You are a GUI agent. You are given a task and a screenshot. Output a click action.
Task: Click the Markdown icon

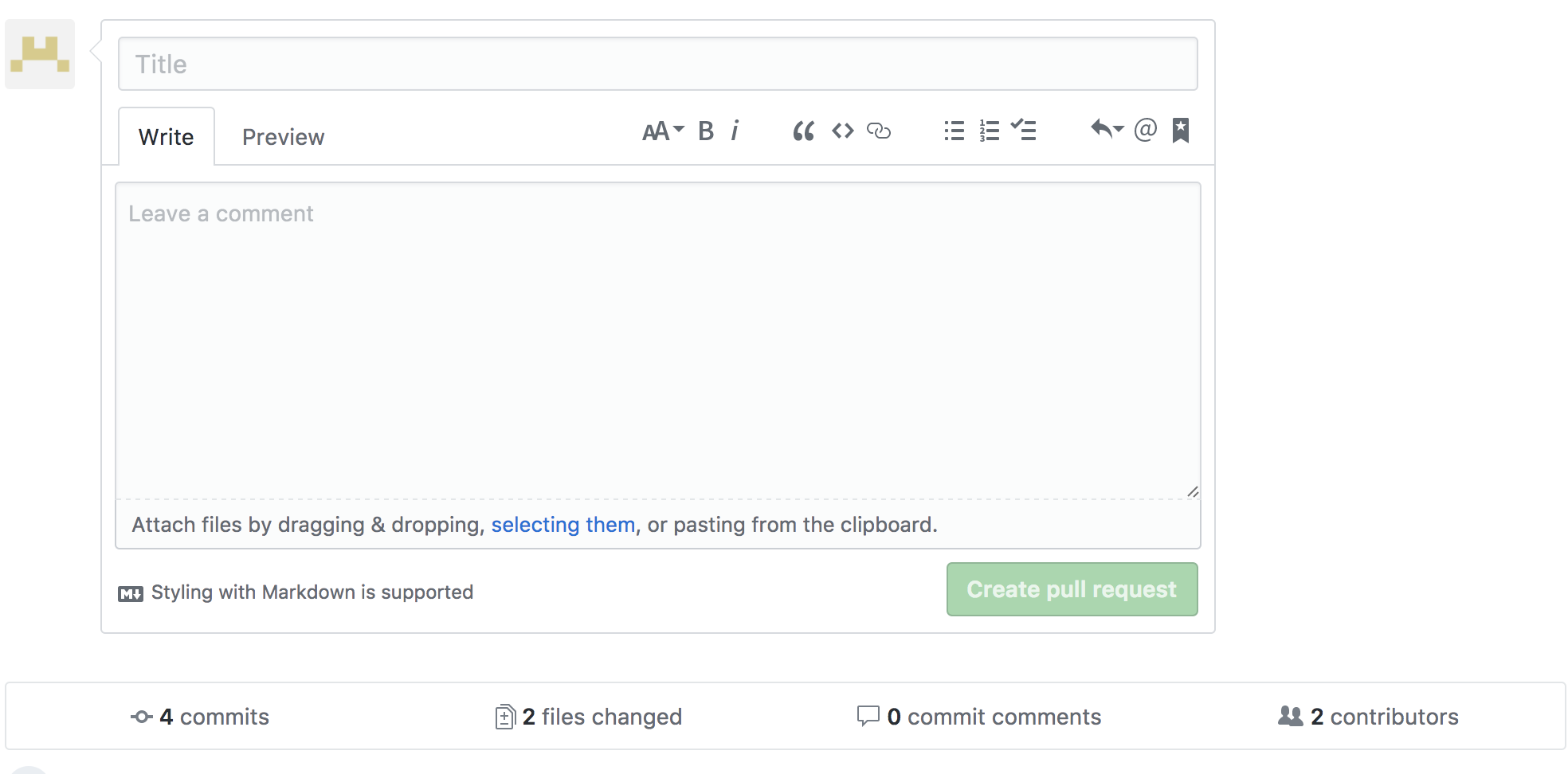coord(131,593)
